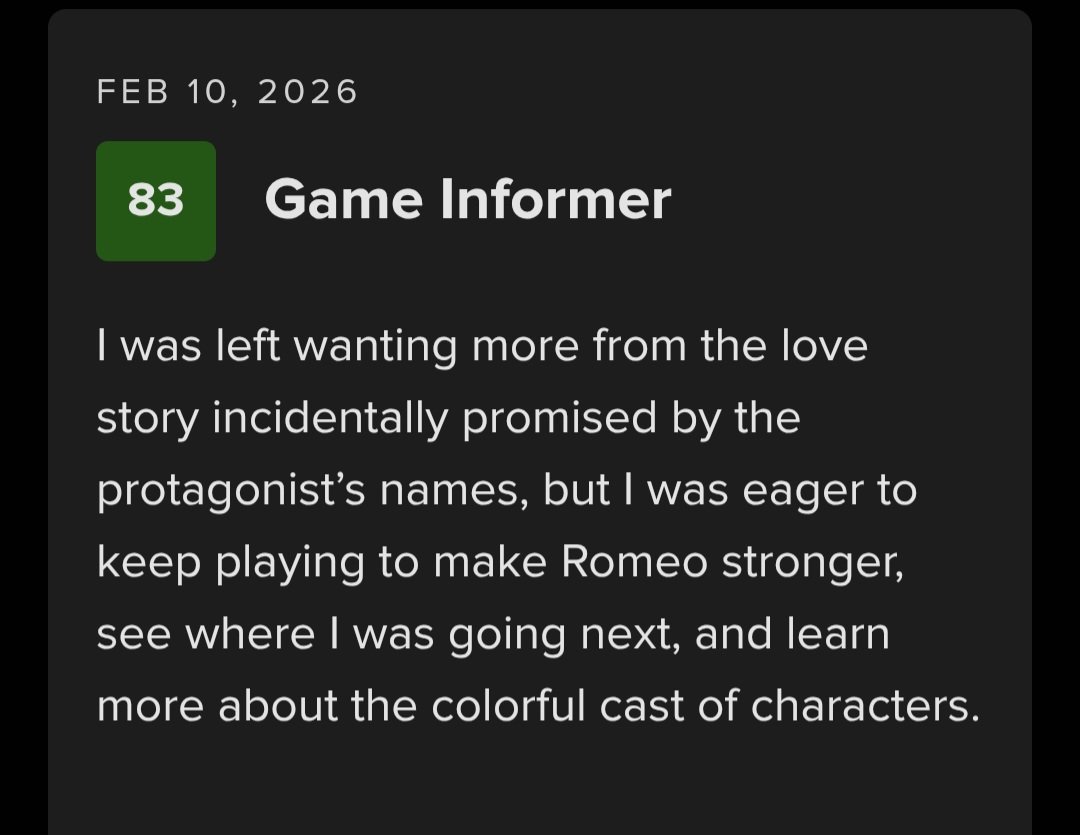The width and height of the screenshot is (1080, 835).
Task: Click the last line ending "cast of characters."
Action: [x=537, y=707]
